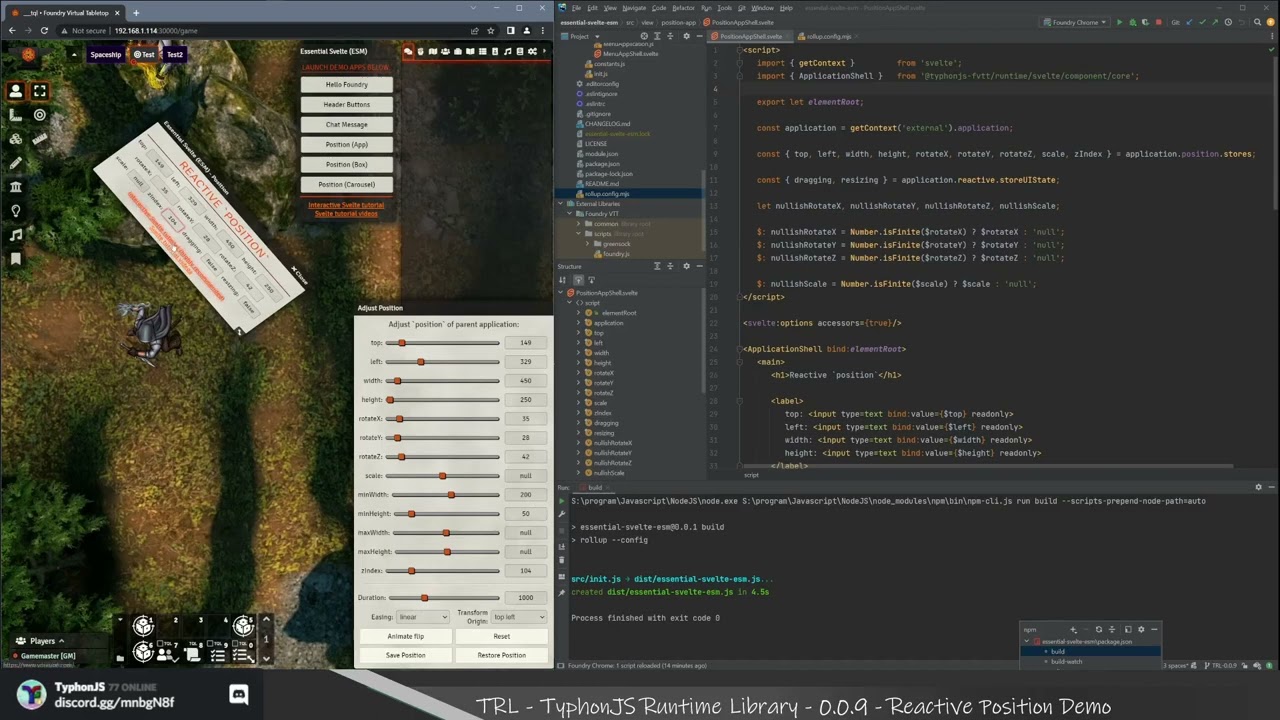Image resolution: width=1280 pixels, height=720 pixels.
Task: Open the Chat Log tab icon in the sidebar
Action: coord(409,51)
